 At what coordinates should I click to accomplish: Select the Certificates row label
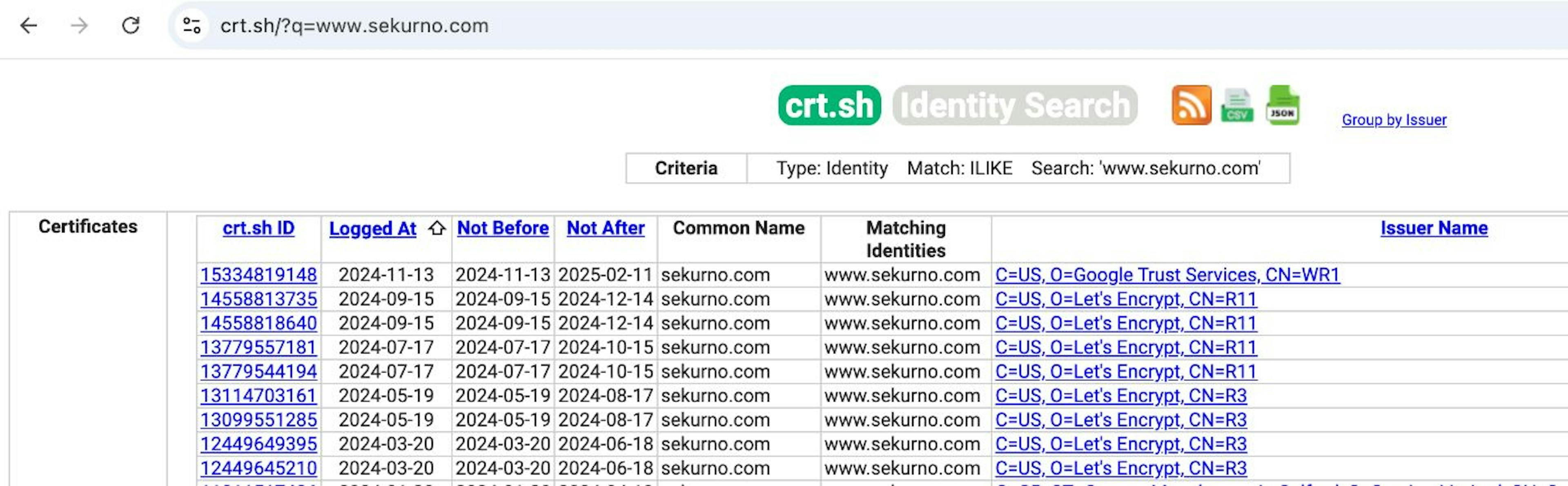88,227
